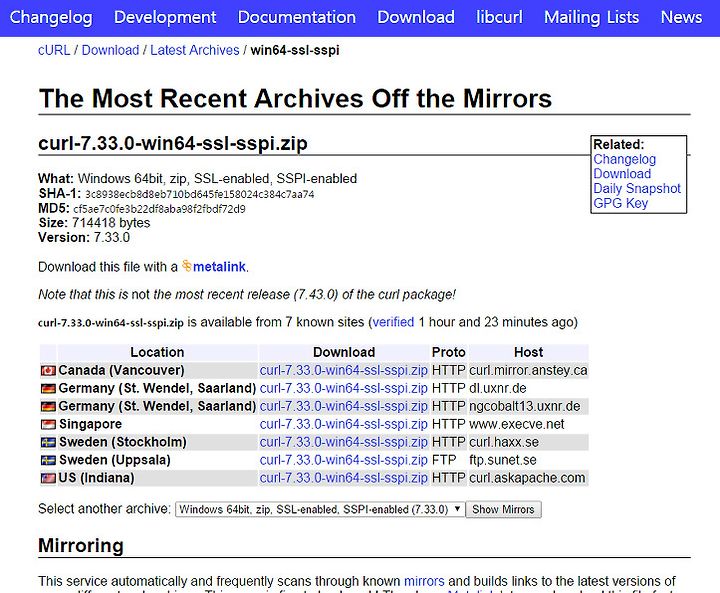Click the 'Version: 7.33.0' text
This screenshot has width=720, height=593.
[x=84, y=237]
